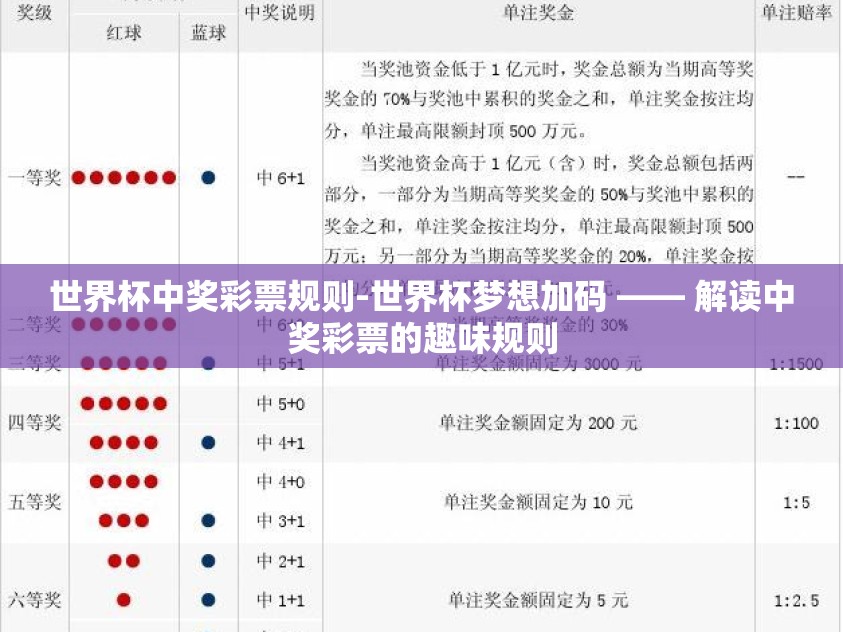Click the blue ball beside 中 3+1
This screenshot has width=843, height=632.
point(208,520)
